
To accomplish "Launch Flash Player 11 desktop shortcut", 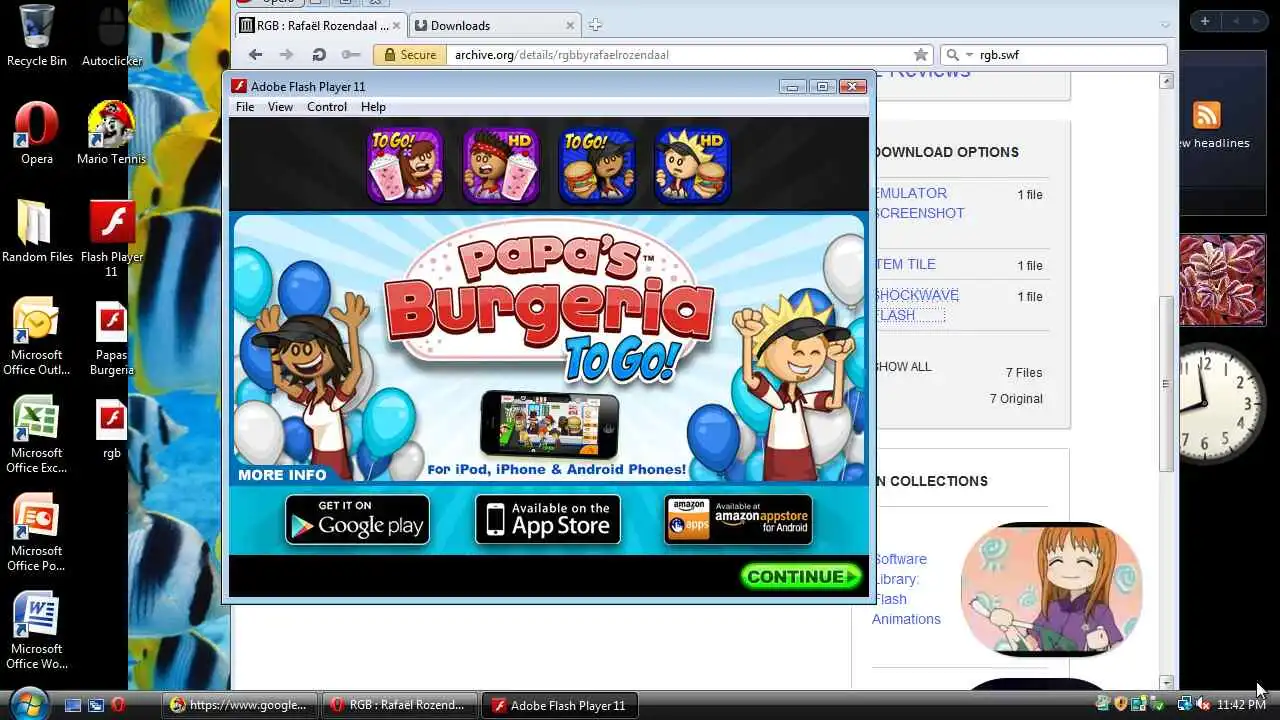I will (111, 238).
